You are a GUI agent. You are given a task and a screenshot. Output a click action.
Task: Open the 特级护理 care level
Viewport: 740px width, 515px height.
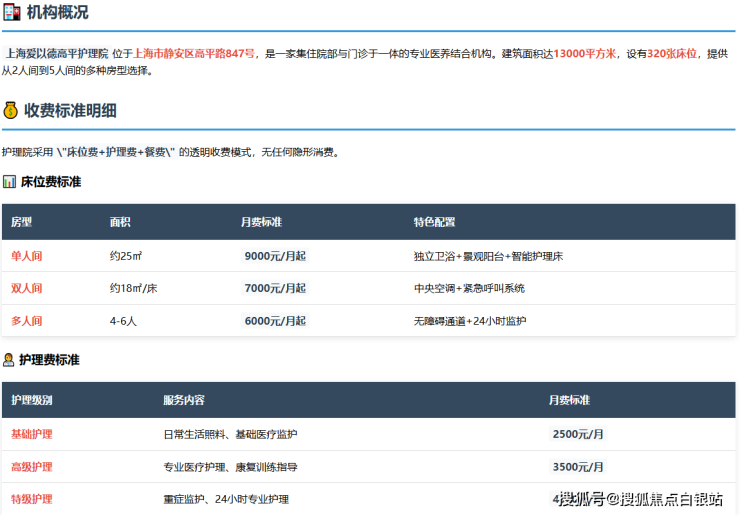click(31, 499)
